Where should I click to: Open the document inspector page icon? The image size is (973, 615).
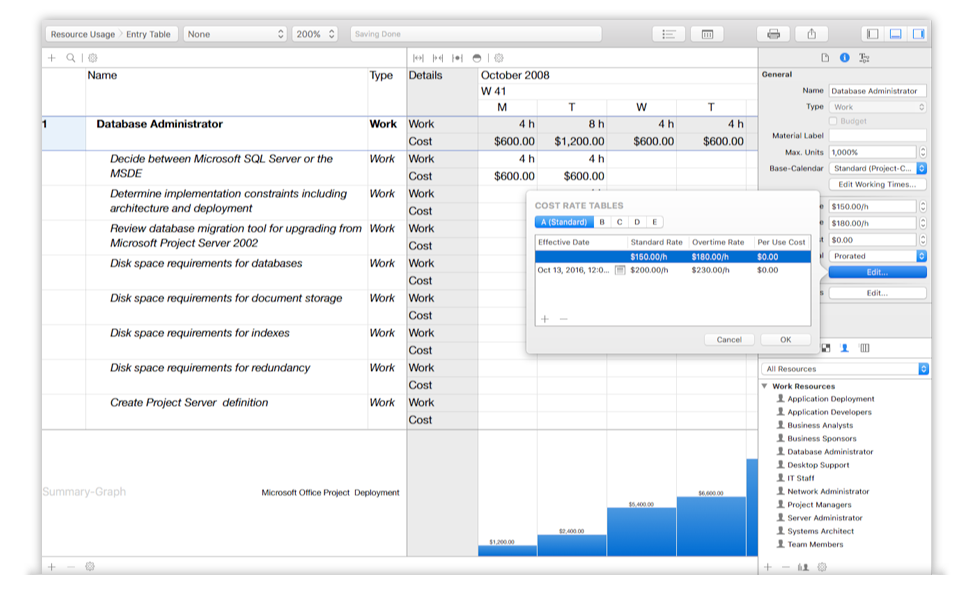pos(825,58)
